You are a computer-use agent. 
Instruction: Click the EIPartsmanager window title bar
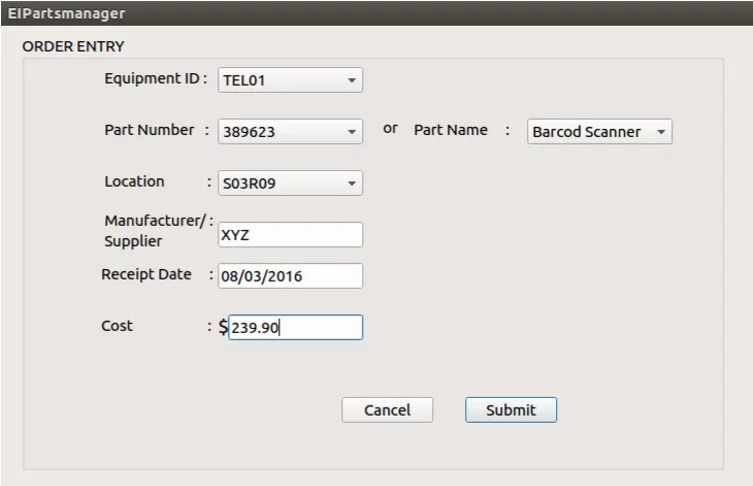[x=376, y=13]
